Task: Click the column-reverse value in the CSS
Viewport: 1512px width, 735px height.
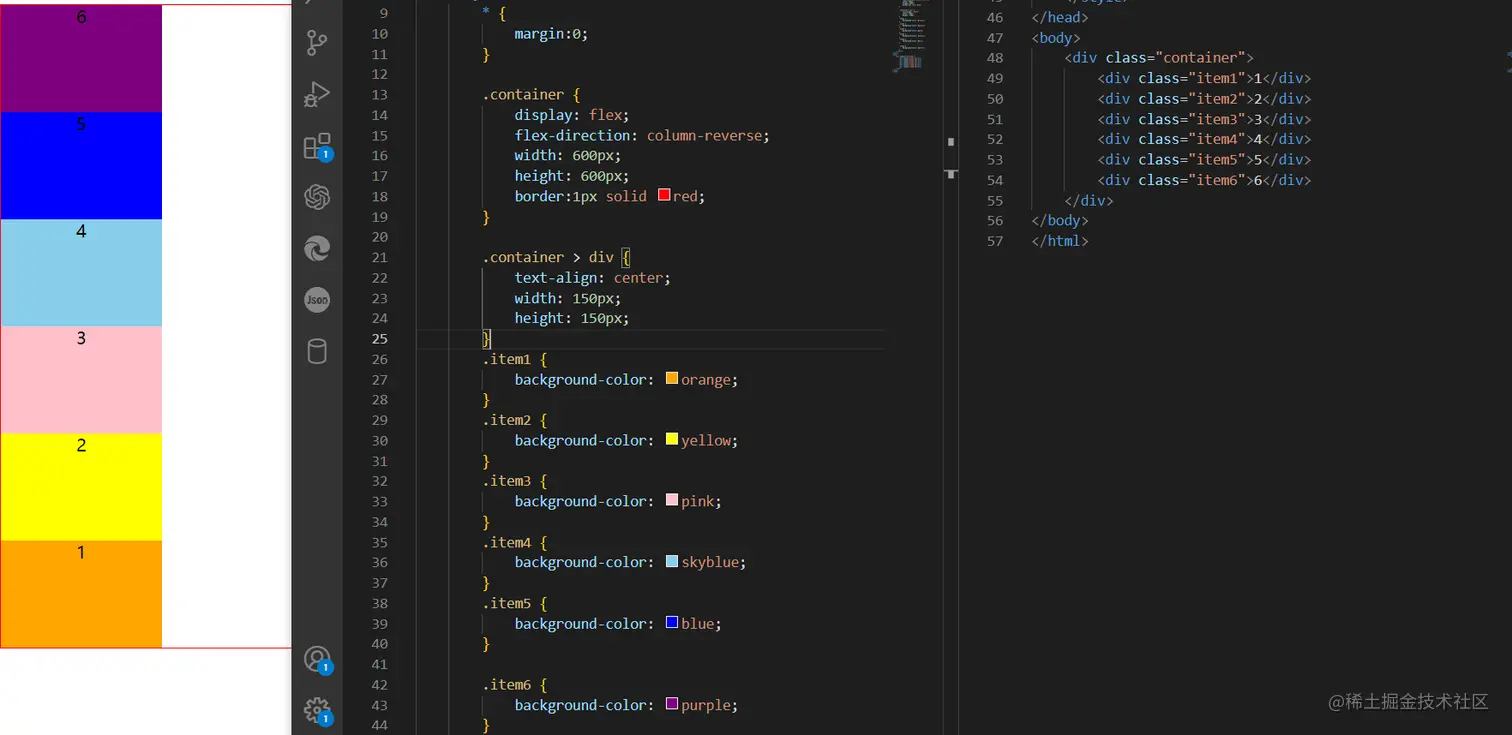Action: click(707, 135)
